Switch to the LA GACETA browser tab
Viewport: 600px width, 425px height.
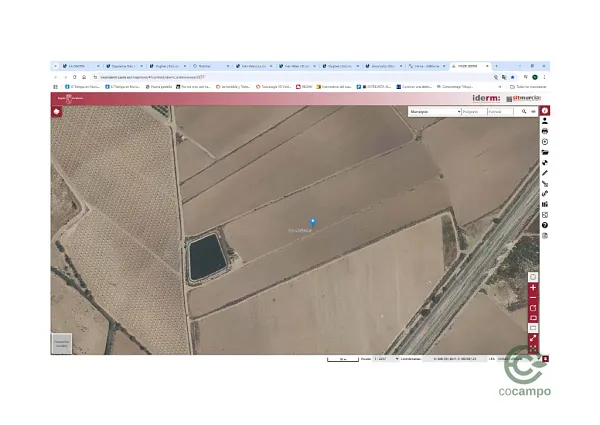tap(81, 66)
